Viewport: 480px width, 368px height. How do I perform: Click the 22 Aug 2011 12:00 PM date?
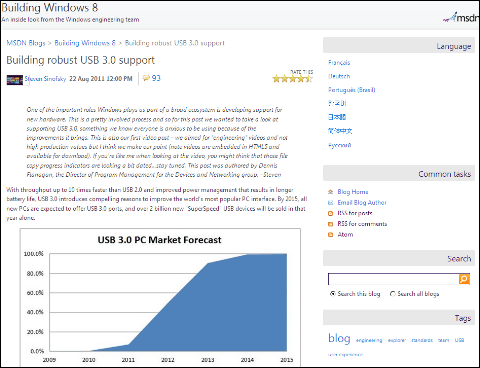tap(101, 79)
